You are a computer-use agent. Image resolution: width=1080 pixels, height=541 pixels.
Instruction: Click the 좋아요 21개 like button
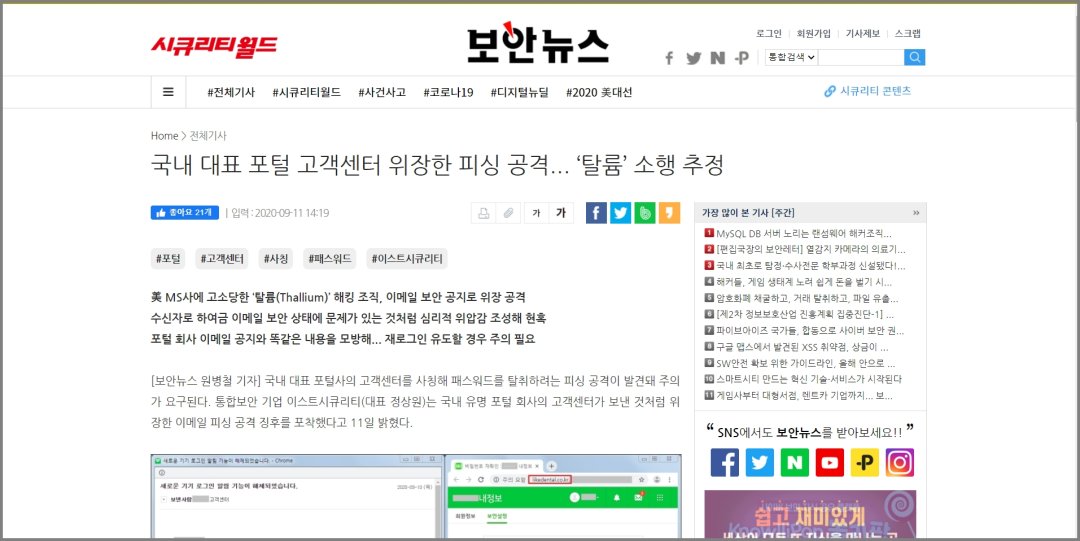coord(185,213)
